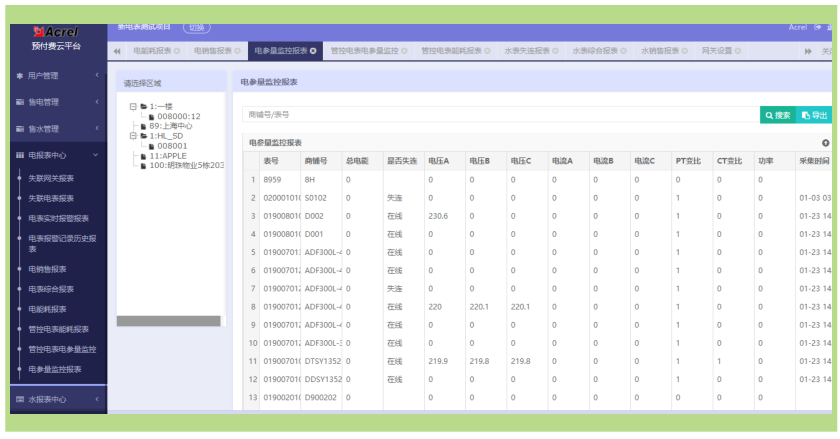Click the 用户管理 sidebar icon
This screenshot has height=439, width=840.
click(20, 76)
